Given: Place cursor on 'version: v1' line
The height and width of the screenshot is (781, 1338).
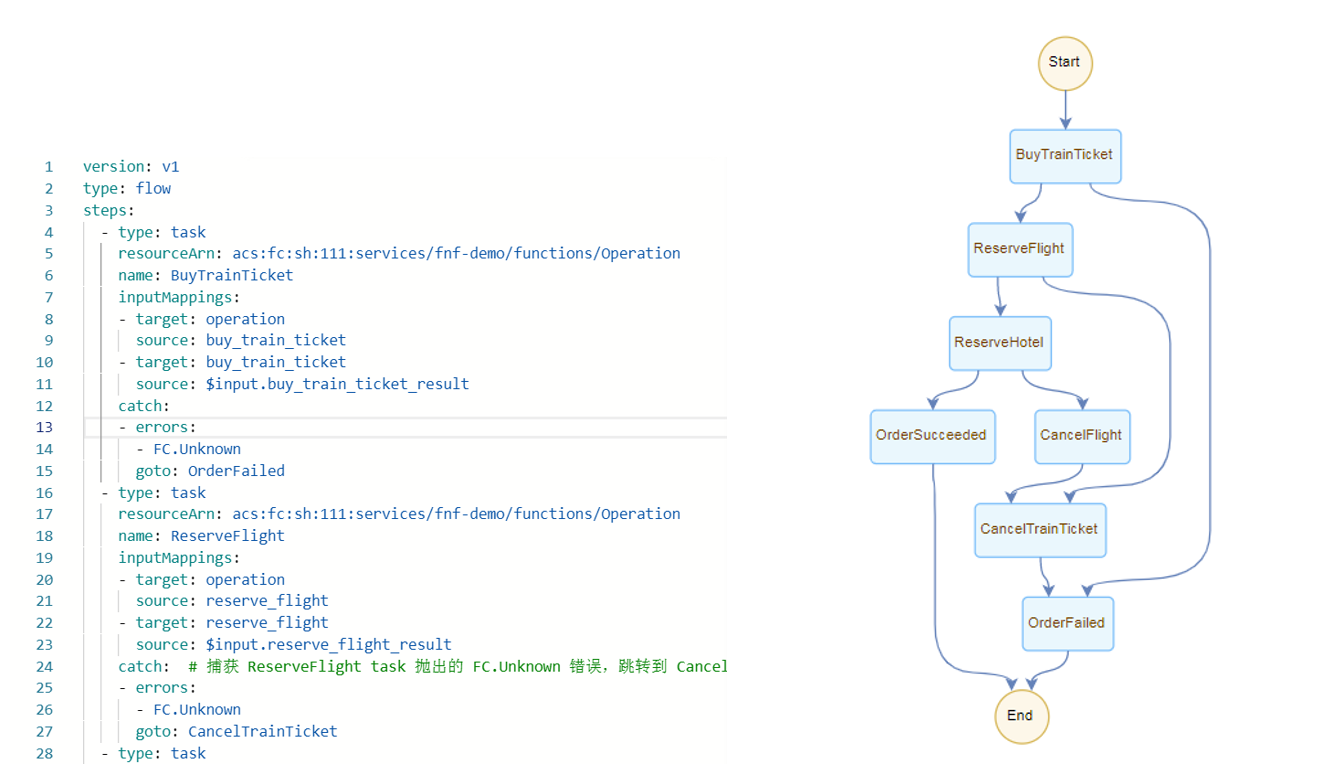Looking at the screenshot, I should click(x=131, y=166).
